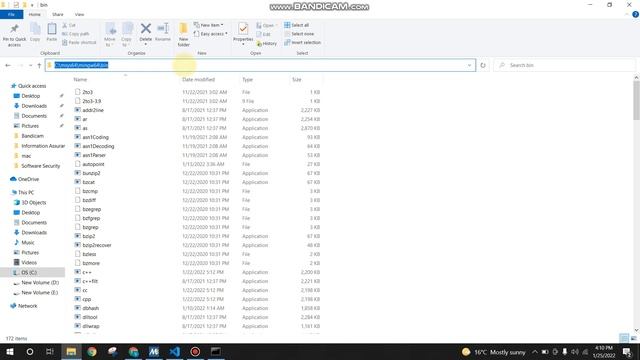Switch to Details view icon in status bar
Screen dimensions: 640x360
point(624,338)
